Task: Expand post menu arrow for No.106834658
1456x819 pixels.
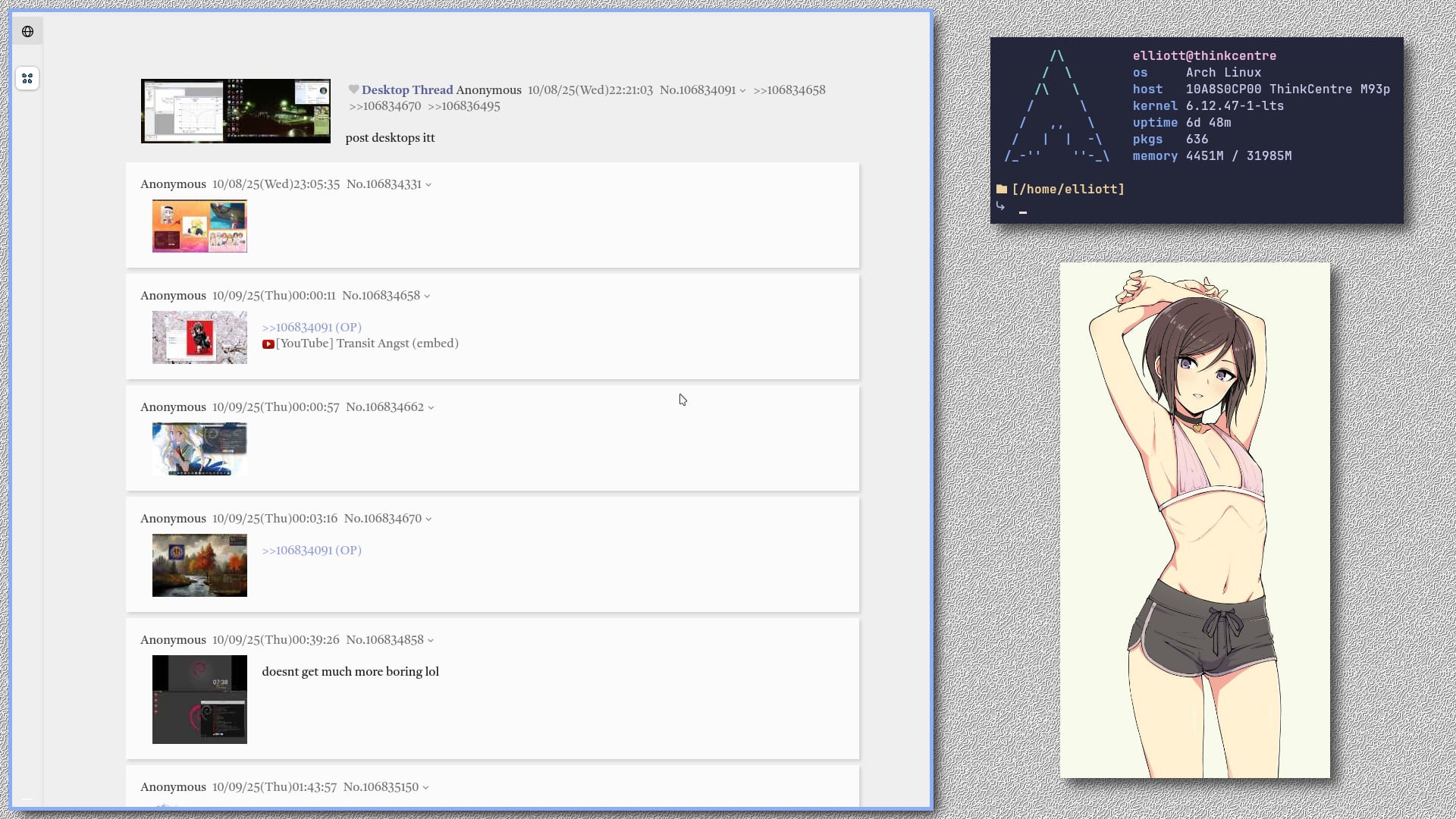Action: pos(427,297)
